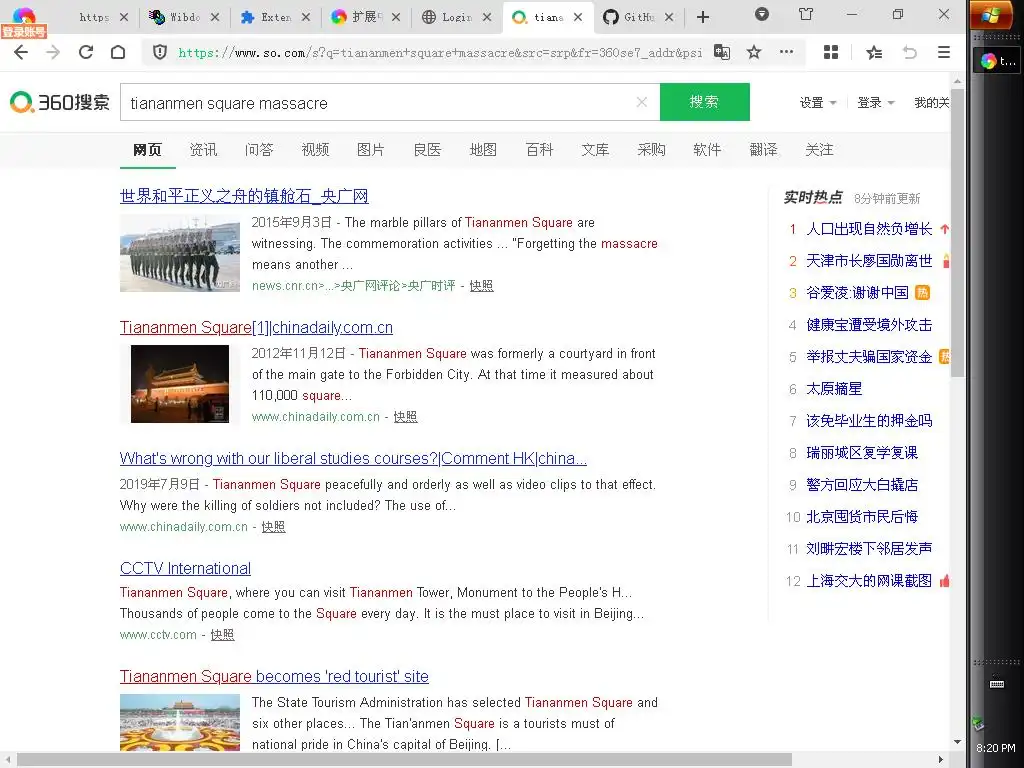Translate this page with the translate icon
The image size is (1024, 768).
pos(722,52)
